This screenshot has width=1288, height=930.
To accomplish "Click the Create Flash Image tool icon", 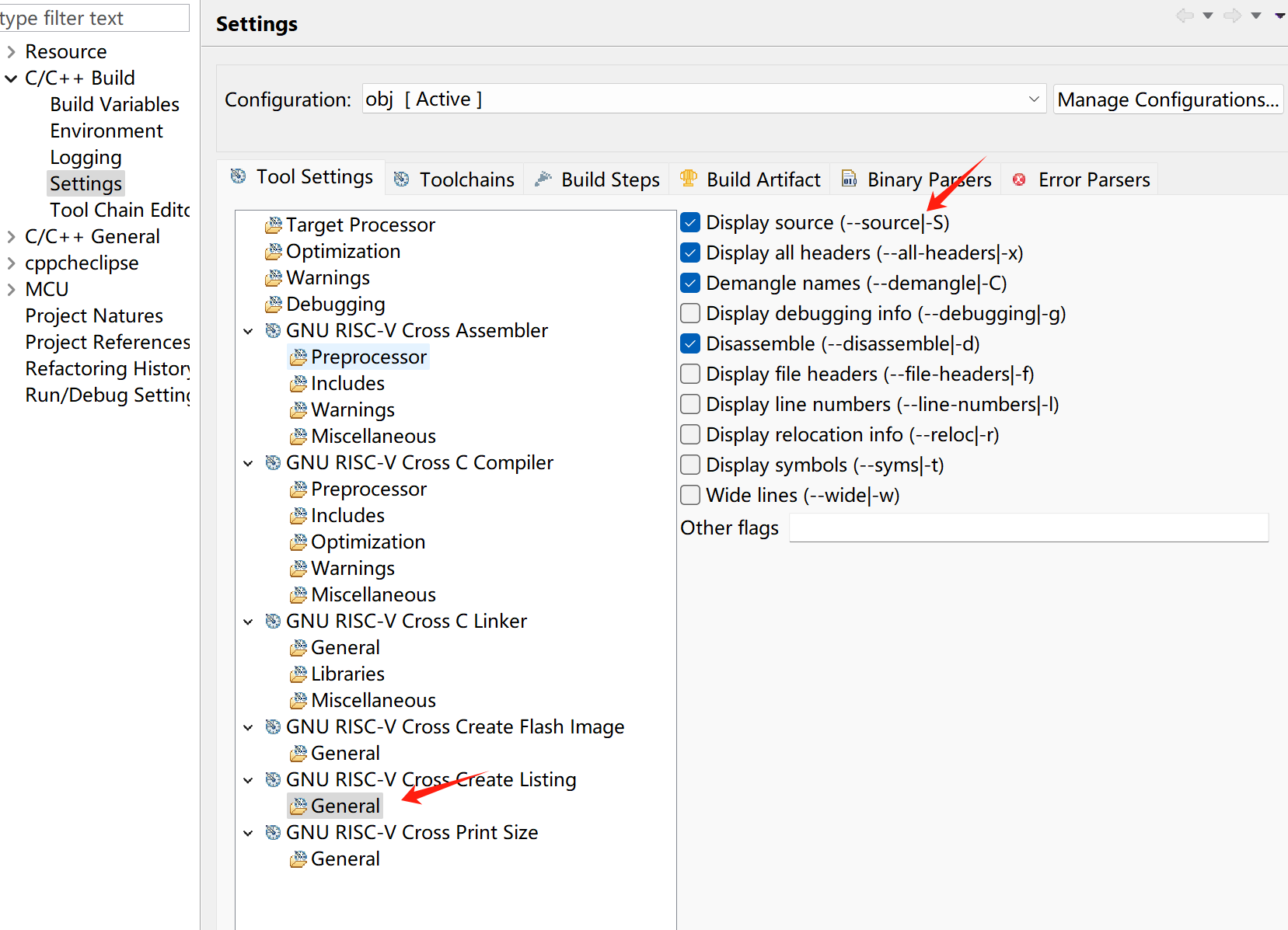I will click(x=274, y=727).
